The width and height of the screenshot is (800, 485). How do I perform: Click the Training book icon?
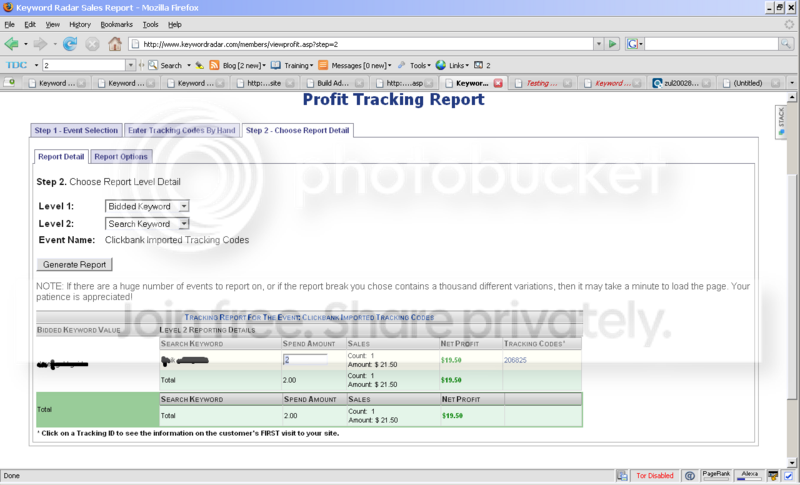(x=276, y=65)
